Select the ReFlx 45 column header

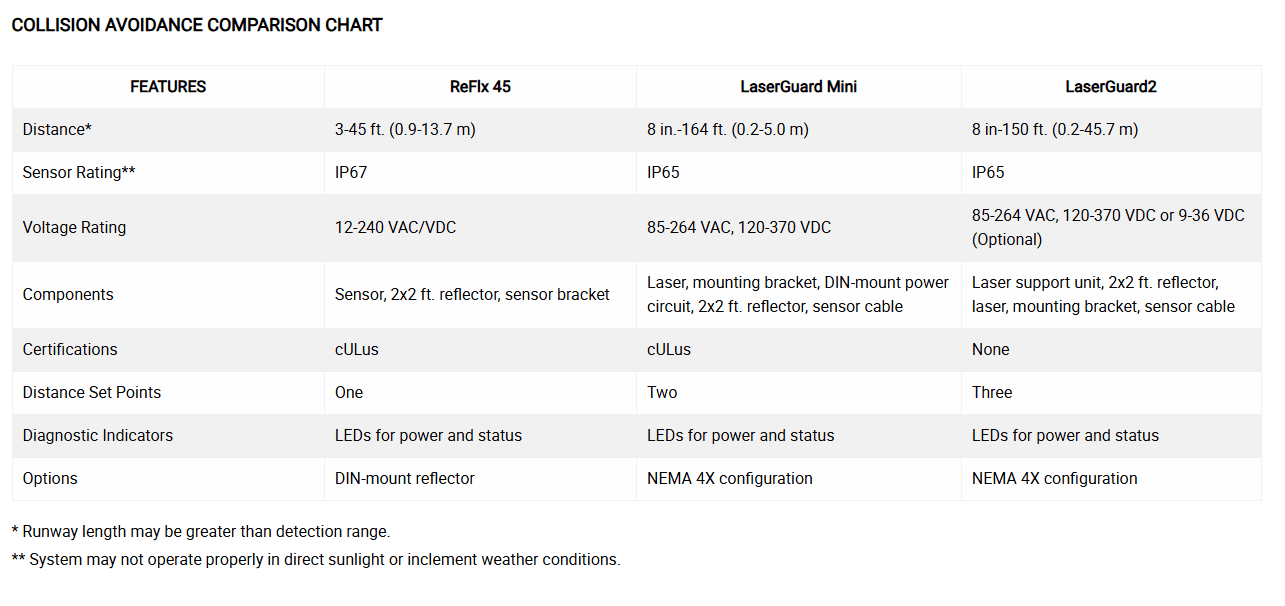pyautogui.click(x=480, y=87)
